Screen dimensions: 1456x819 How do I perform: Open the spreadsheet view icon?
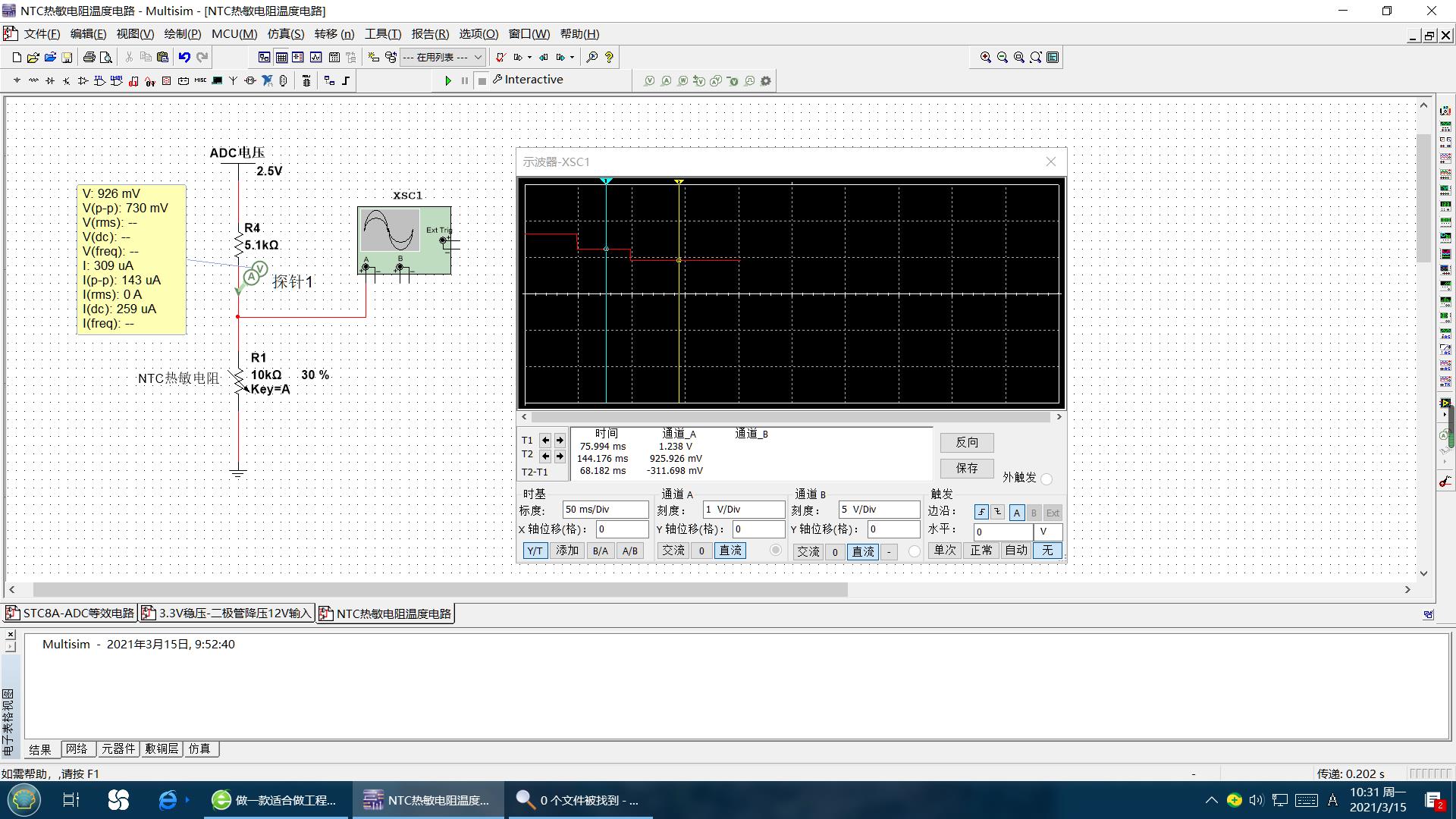tap(281, 57)
